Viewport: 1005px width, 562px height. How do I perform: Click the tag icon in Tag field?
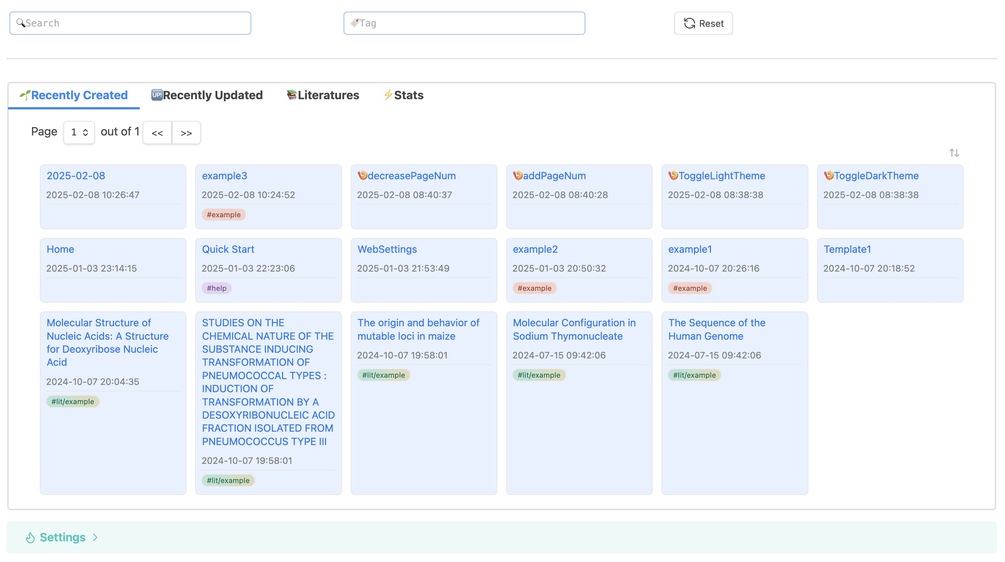pos(354,23)
